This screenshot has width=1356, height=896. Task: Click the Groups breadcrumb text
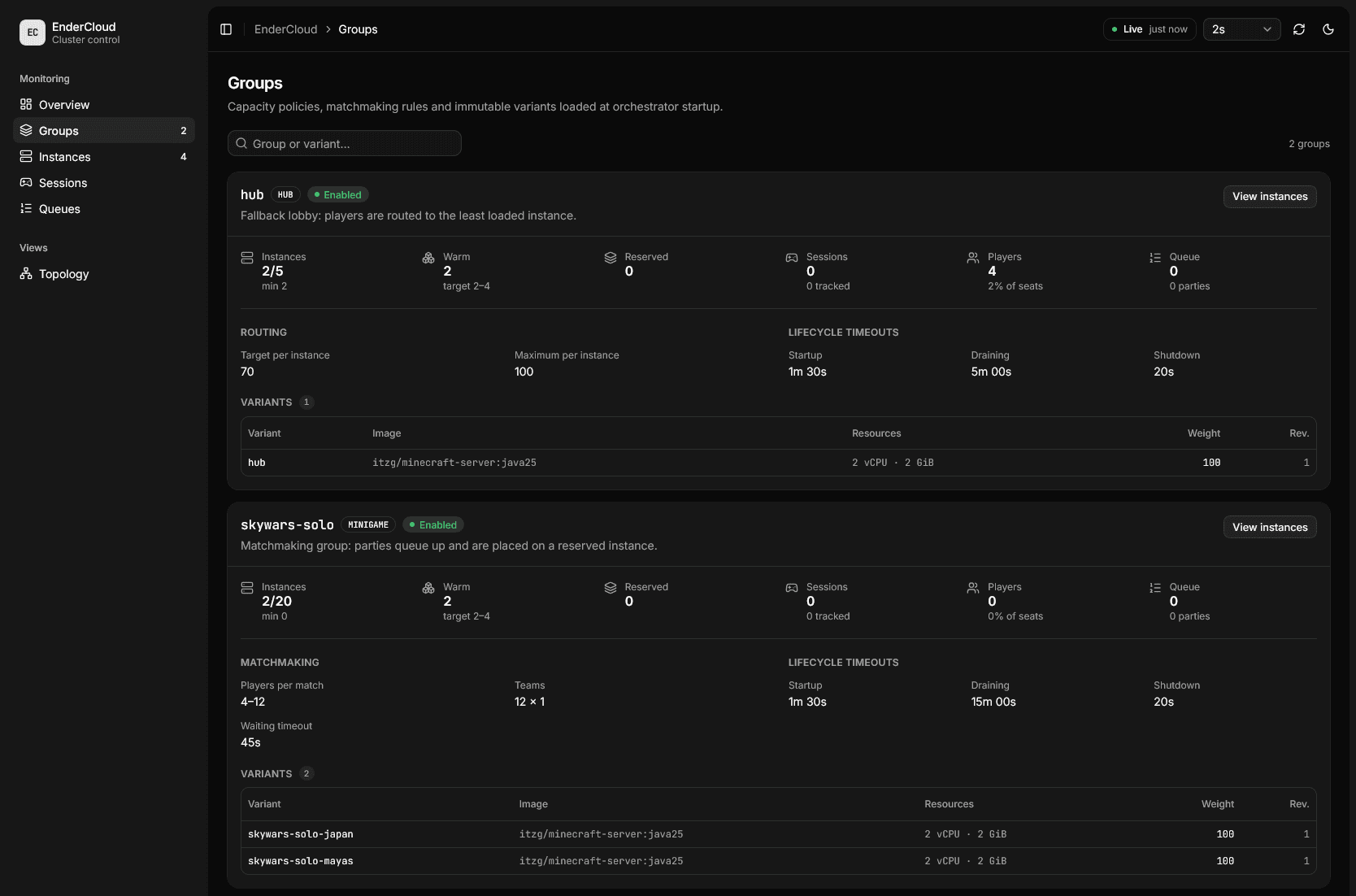pyautogui.click(x=358, y=29)
